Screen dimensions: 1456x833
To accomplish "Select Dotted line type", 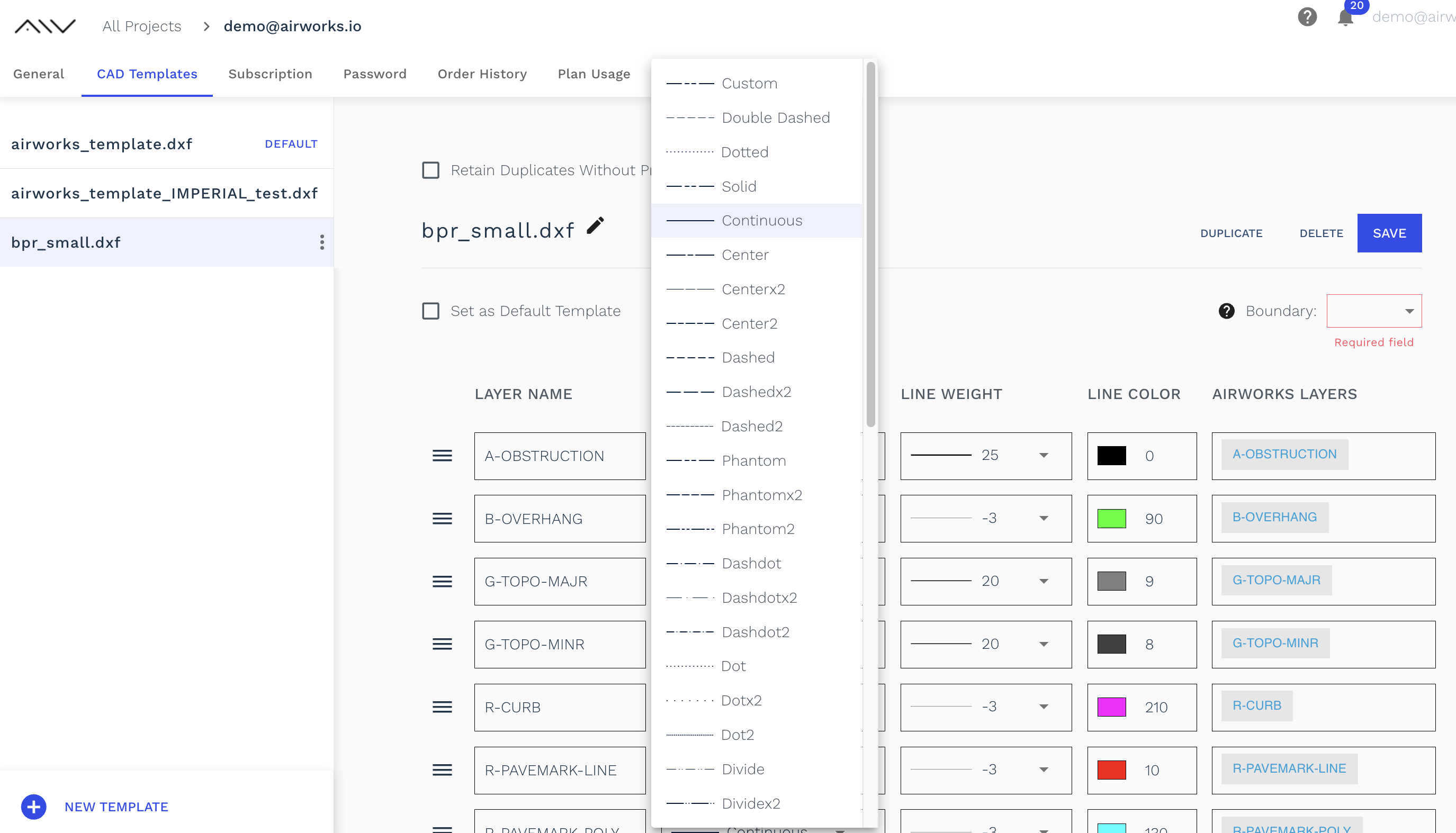I will (x=757, y=152).
